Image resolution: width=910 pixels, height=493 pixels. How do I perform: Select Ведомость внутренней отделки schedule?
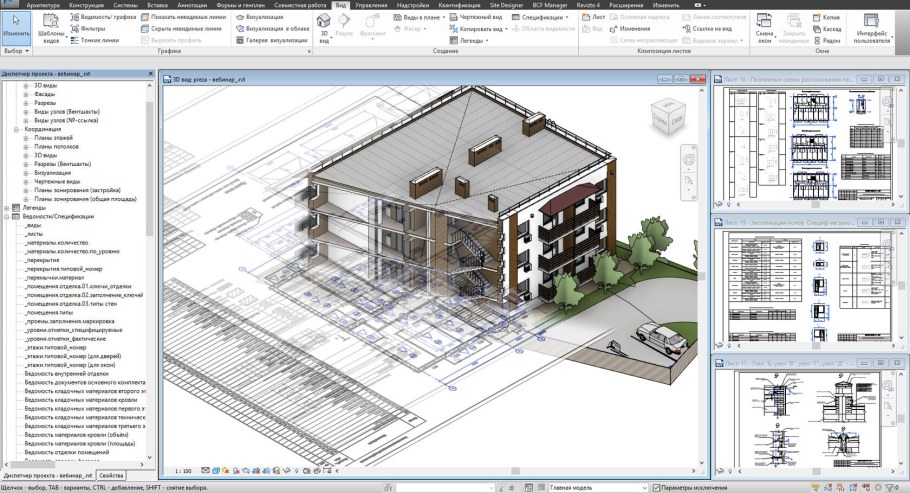66,374
